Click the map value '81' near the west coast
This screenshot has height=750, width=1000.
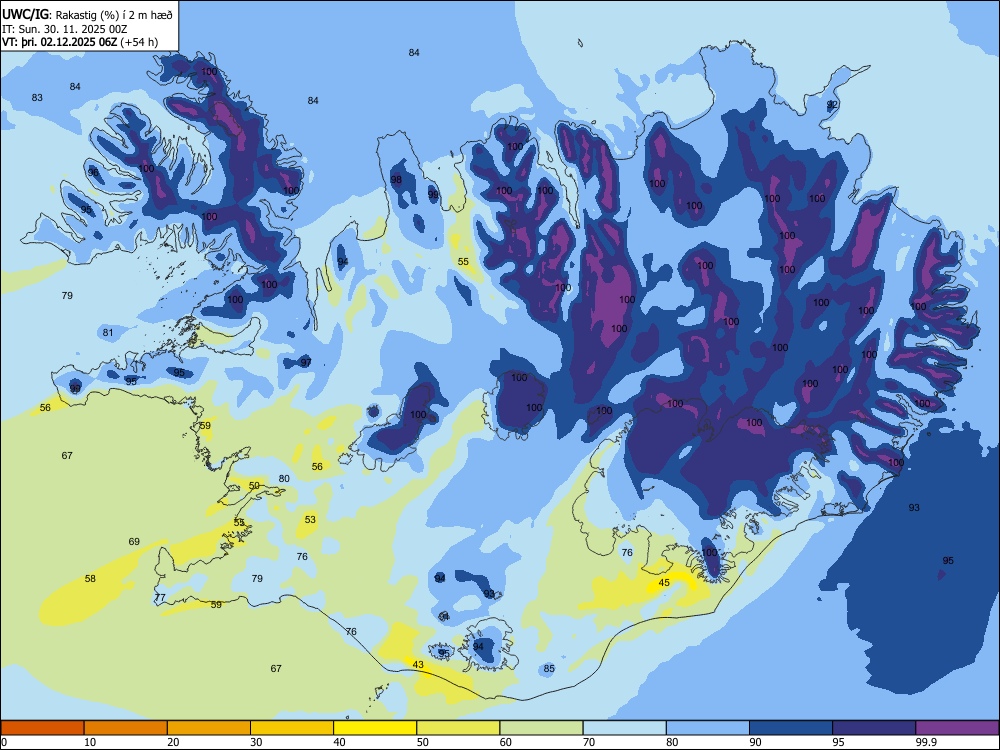click(108, 332)
